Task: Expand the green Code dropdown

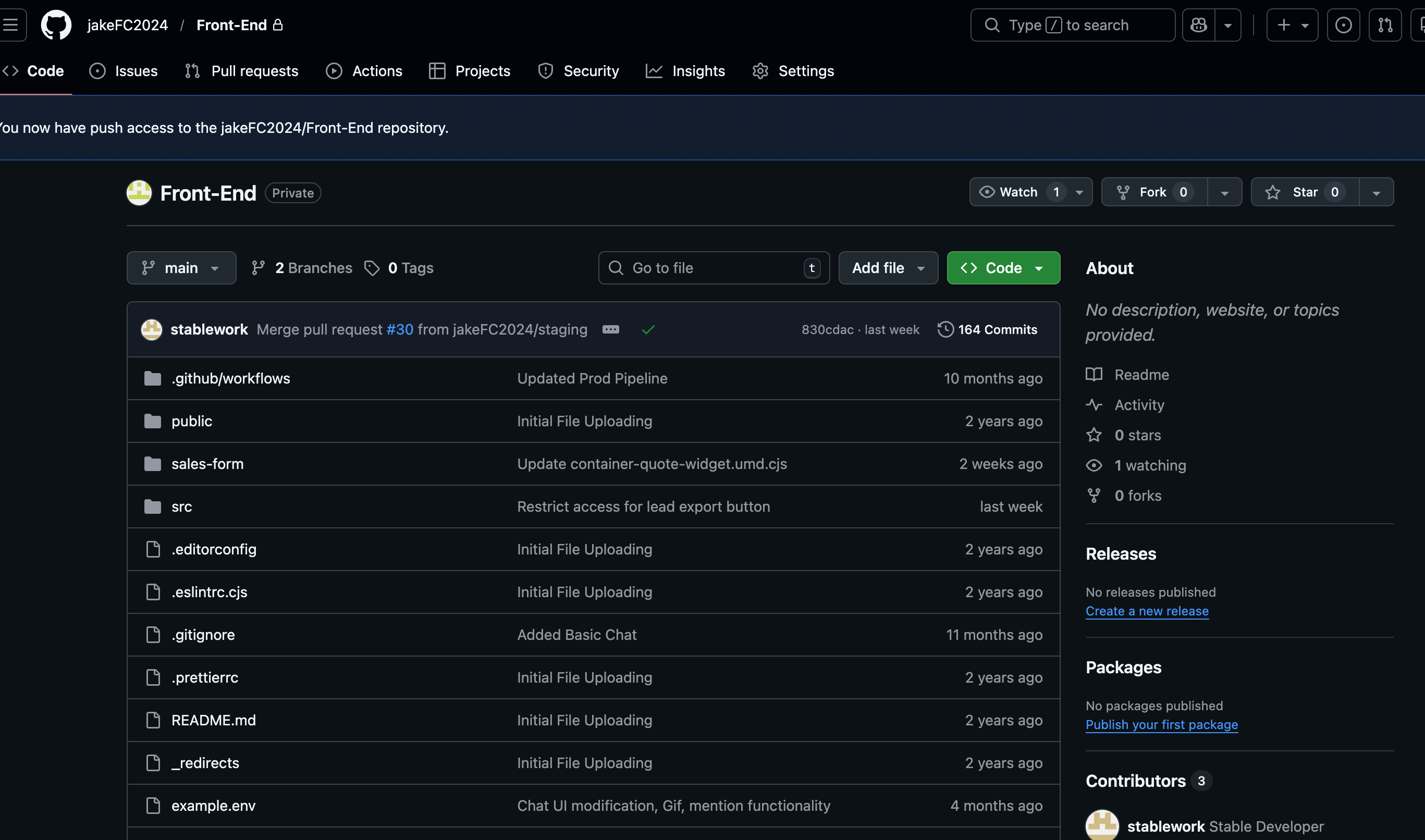Action: [x=1040, y=267]
